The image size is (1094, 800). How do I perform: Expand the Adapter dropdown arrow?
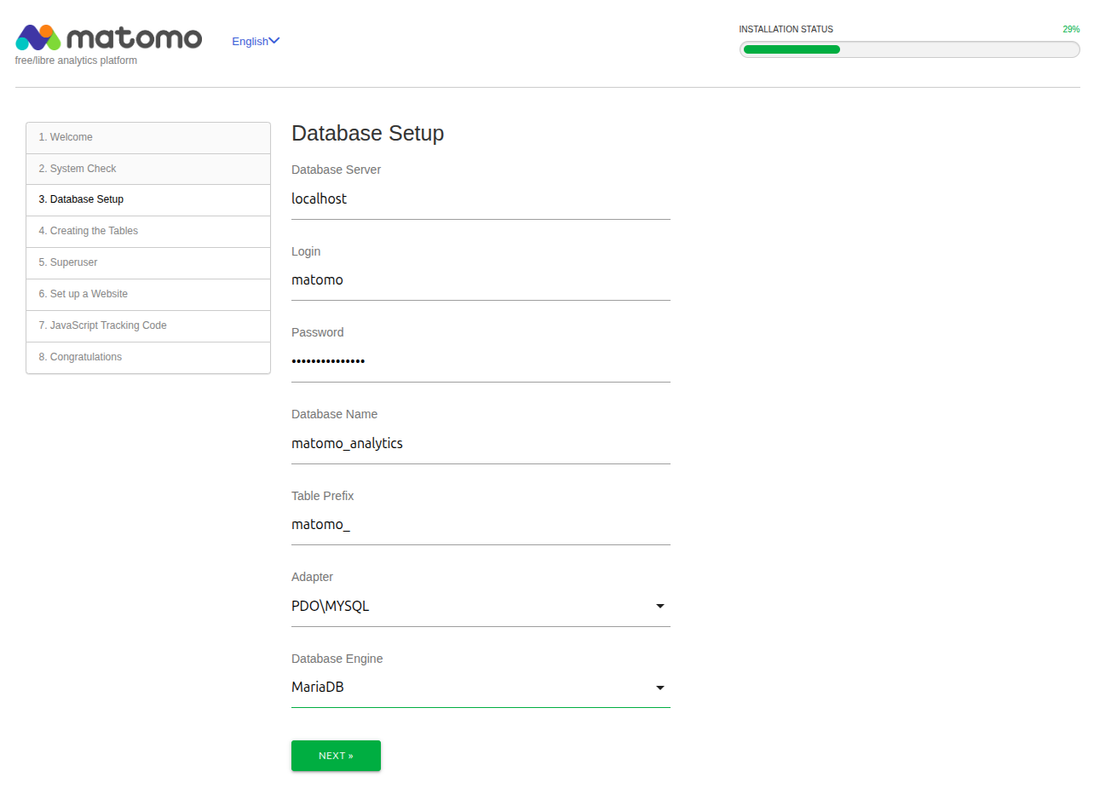click(x=659, y=606)
